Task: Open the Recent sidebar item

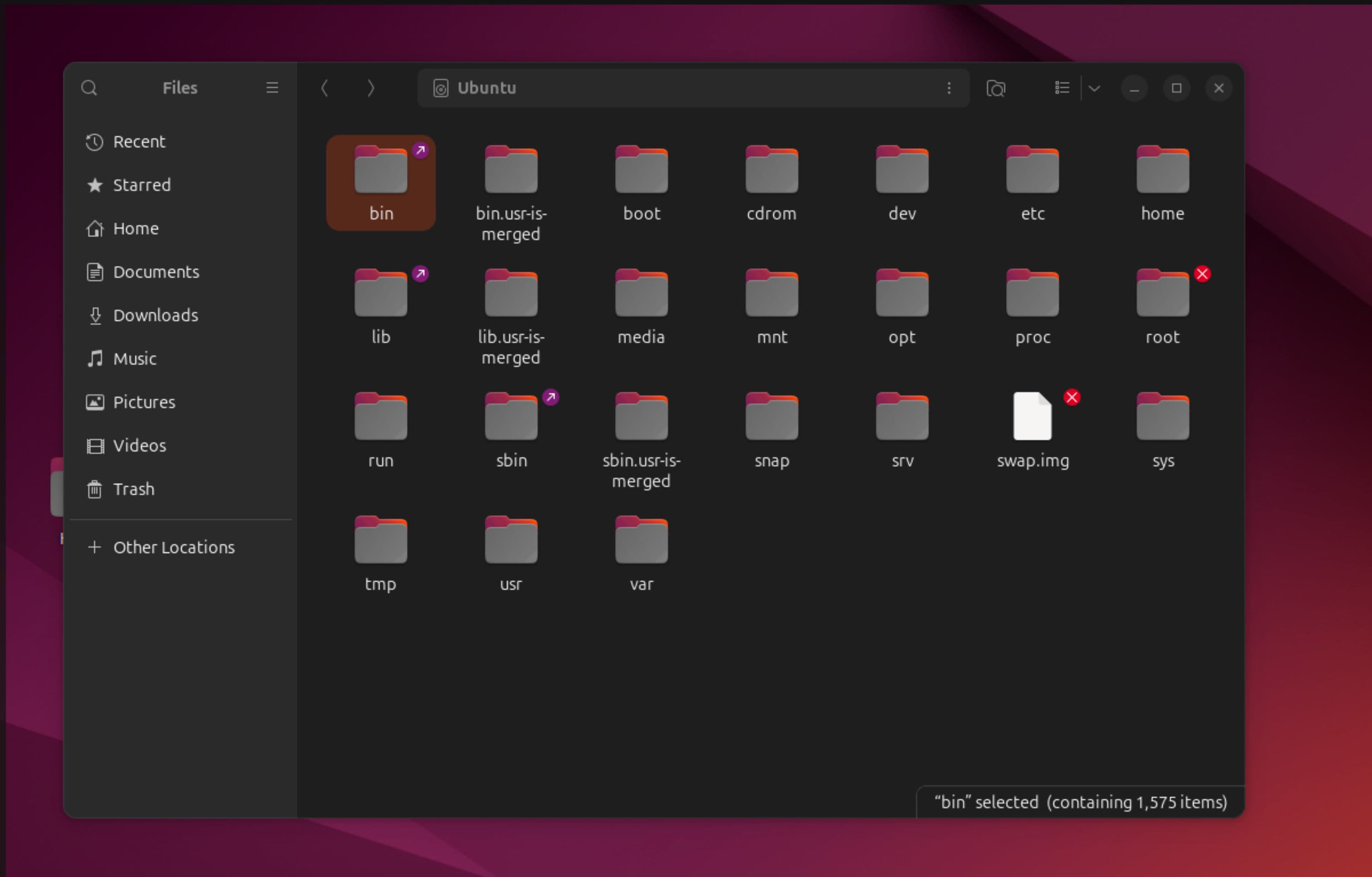Action: click(x=139, y=142)
